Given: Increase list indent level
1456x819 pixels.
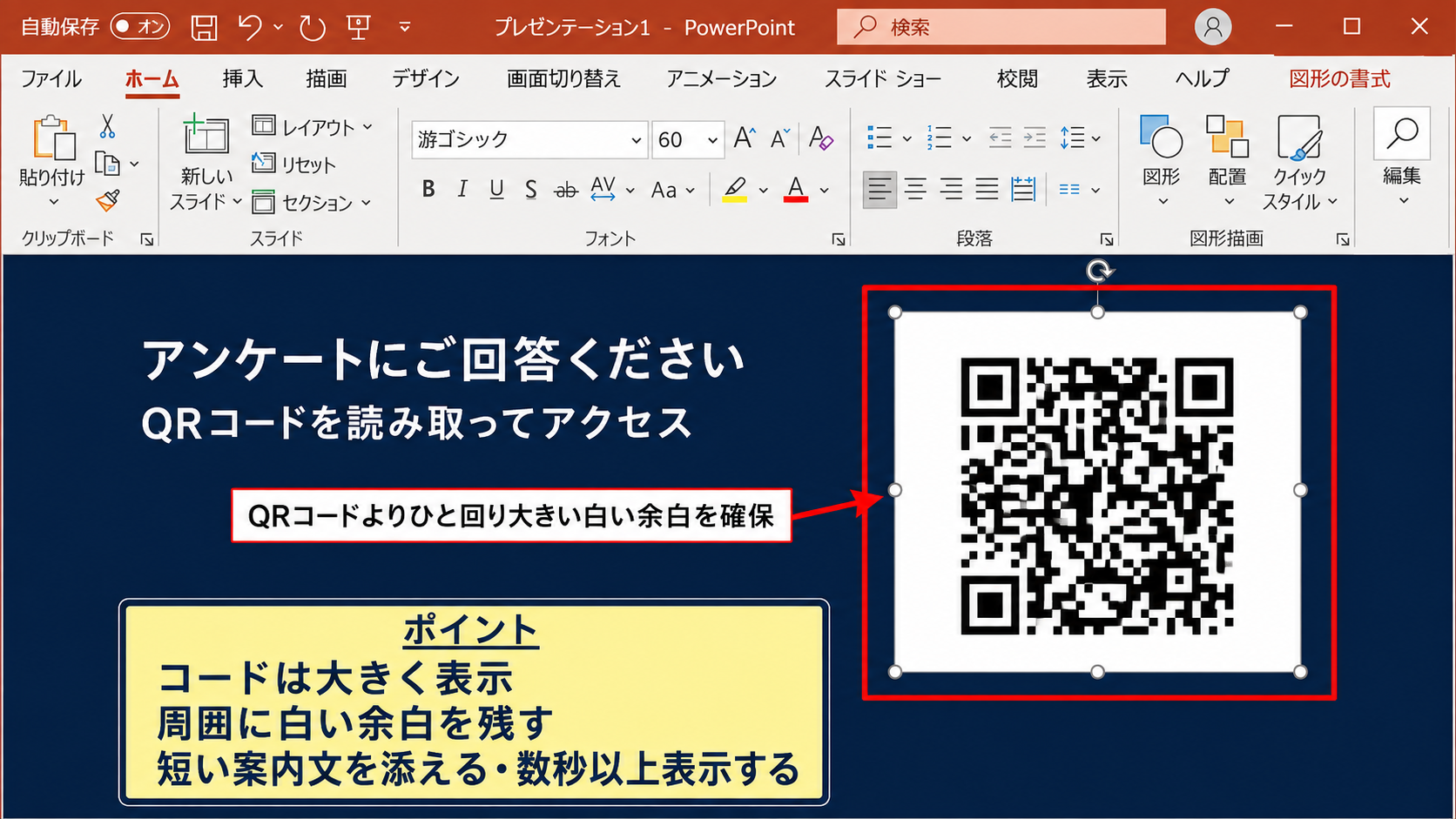Looking at the screenshot, I should 1035,138.
